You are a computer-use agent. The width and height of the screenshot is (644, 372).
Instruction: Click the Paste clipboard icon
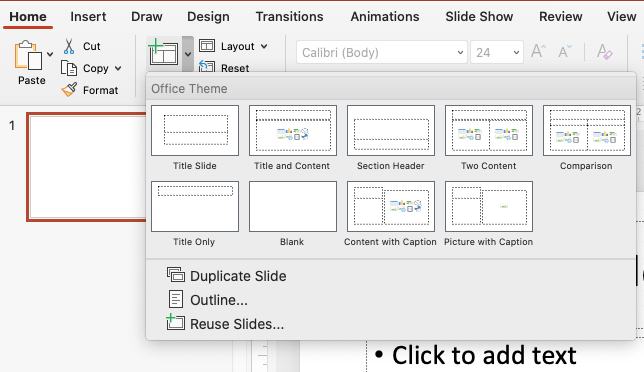click(x=28, y=55)
